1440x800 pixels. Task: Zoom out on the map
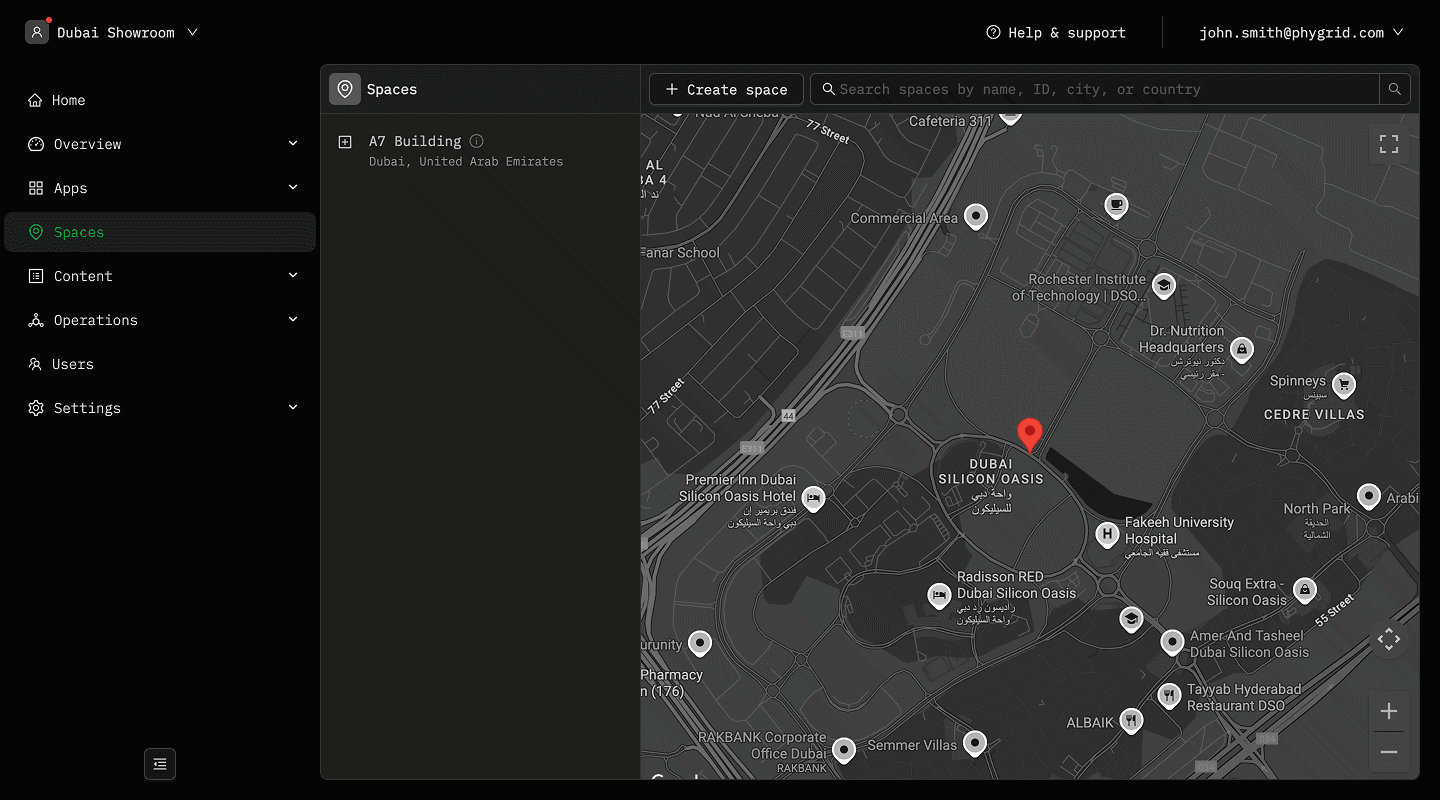tap(1389, 752)
